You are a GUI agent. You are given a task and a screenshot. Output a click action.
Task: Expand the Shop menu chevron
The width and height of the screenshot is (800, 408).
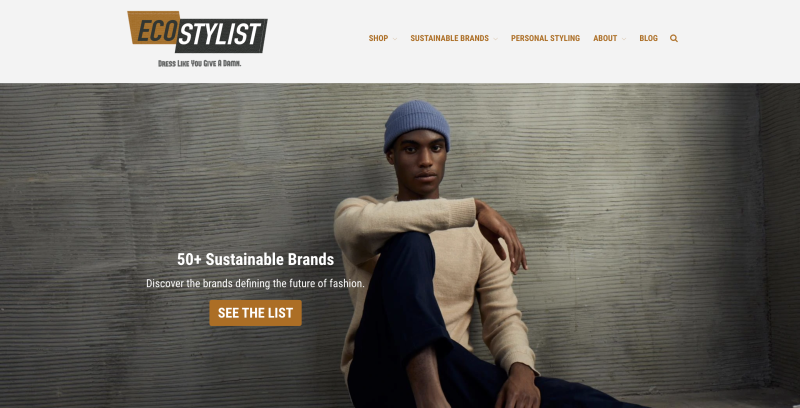point(395,39)
